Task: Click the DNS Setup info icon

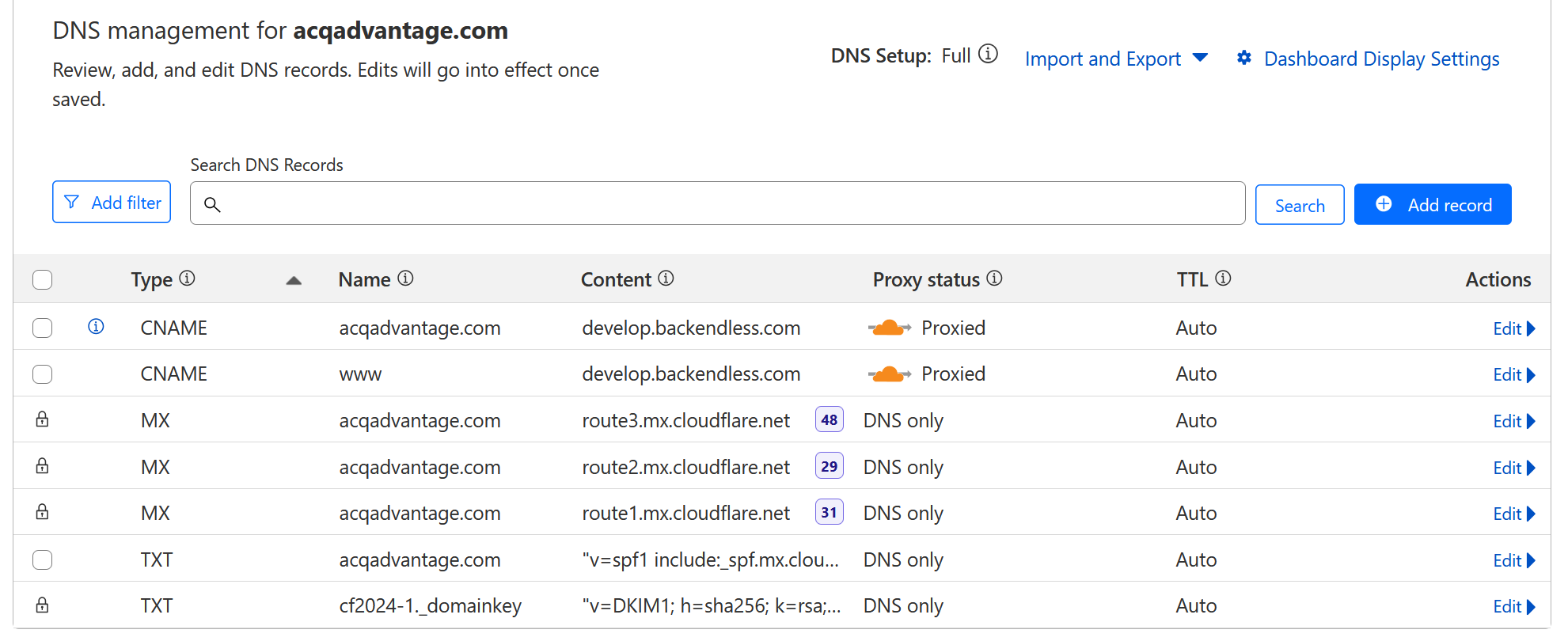Action: coord(988,54)
